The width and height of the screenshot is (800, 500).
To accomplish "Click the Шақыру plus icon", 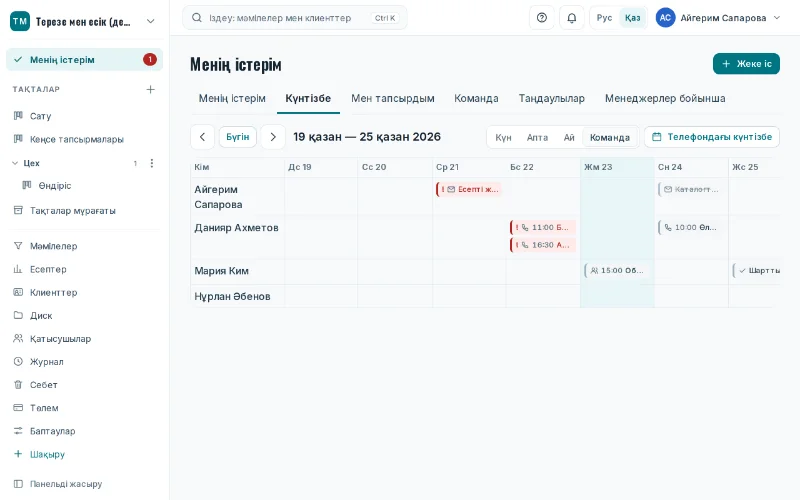I will [18, 454].
